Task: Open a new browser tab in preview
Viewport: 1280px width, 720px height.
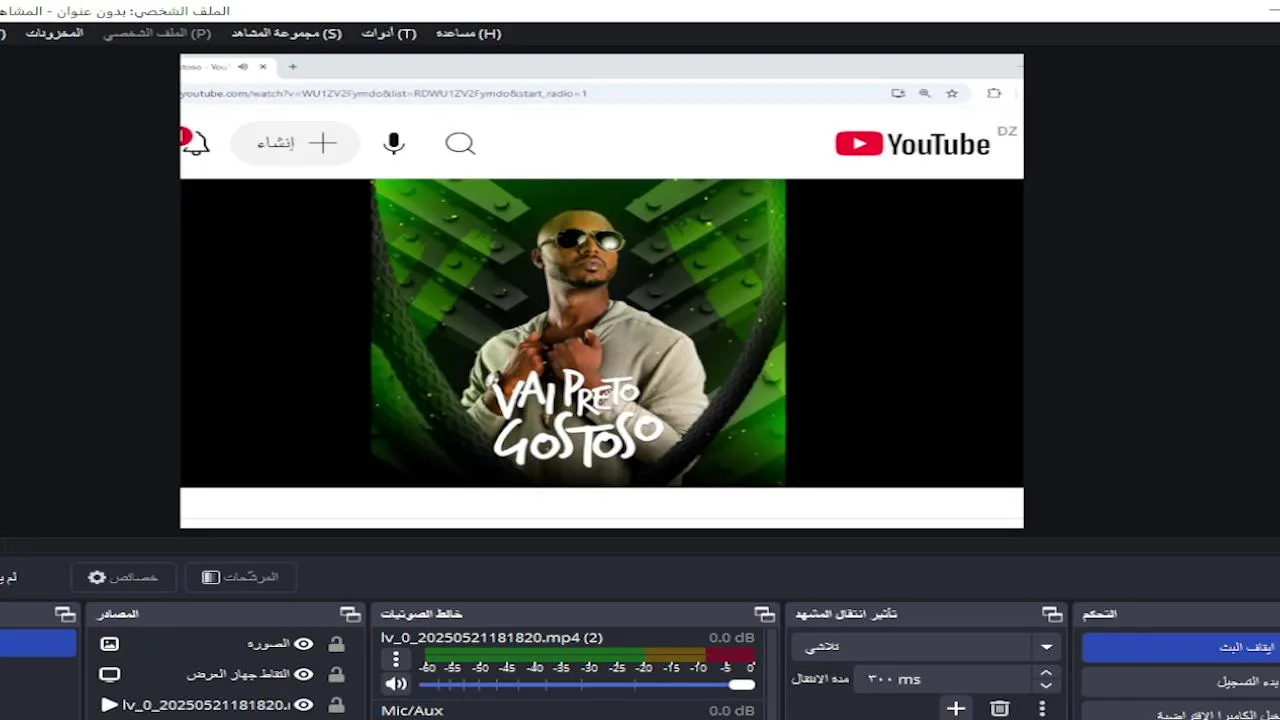Action: (x=293, y=67)
